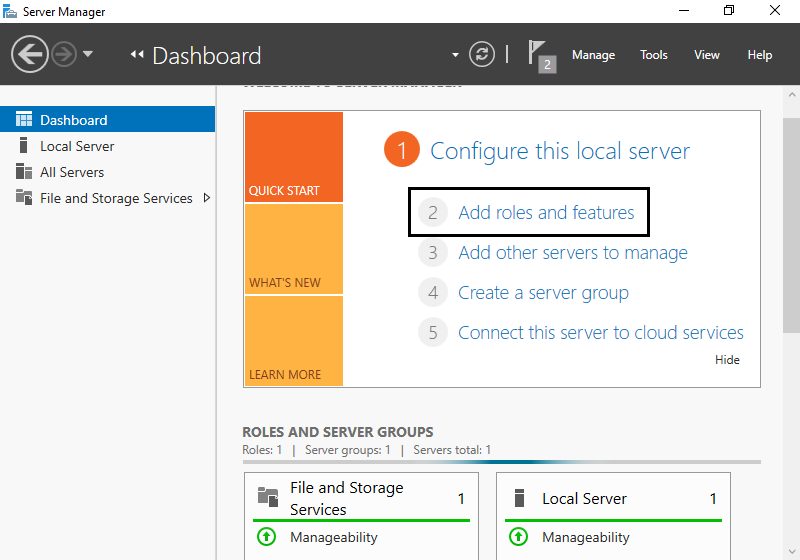
Task: Refresh the Server Manager dashboard
Action: pyautogui.click(x=482, y=54)
